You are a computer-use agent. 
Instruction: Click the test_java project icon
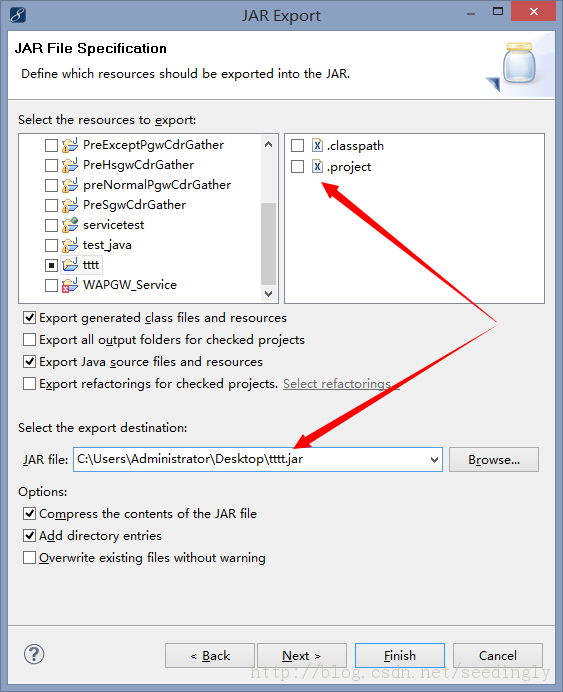click(70, 245)
